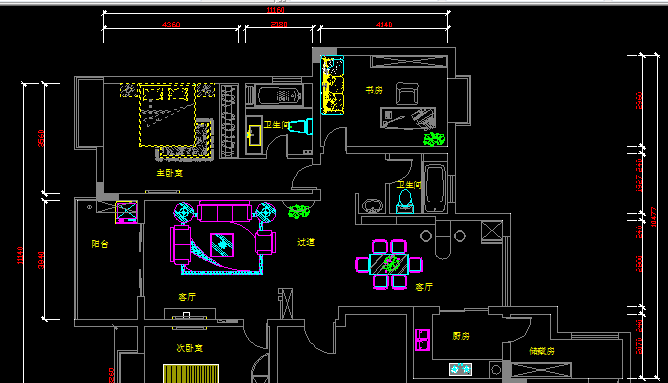Viewport: 668px width, 383px height.
Task: Click the 10477 overall right dimension
Action: (x=654, y=217)
